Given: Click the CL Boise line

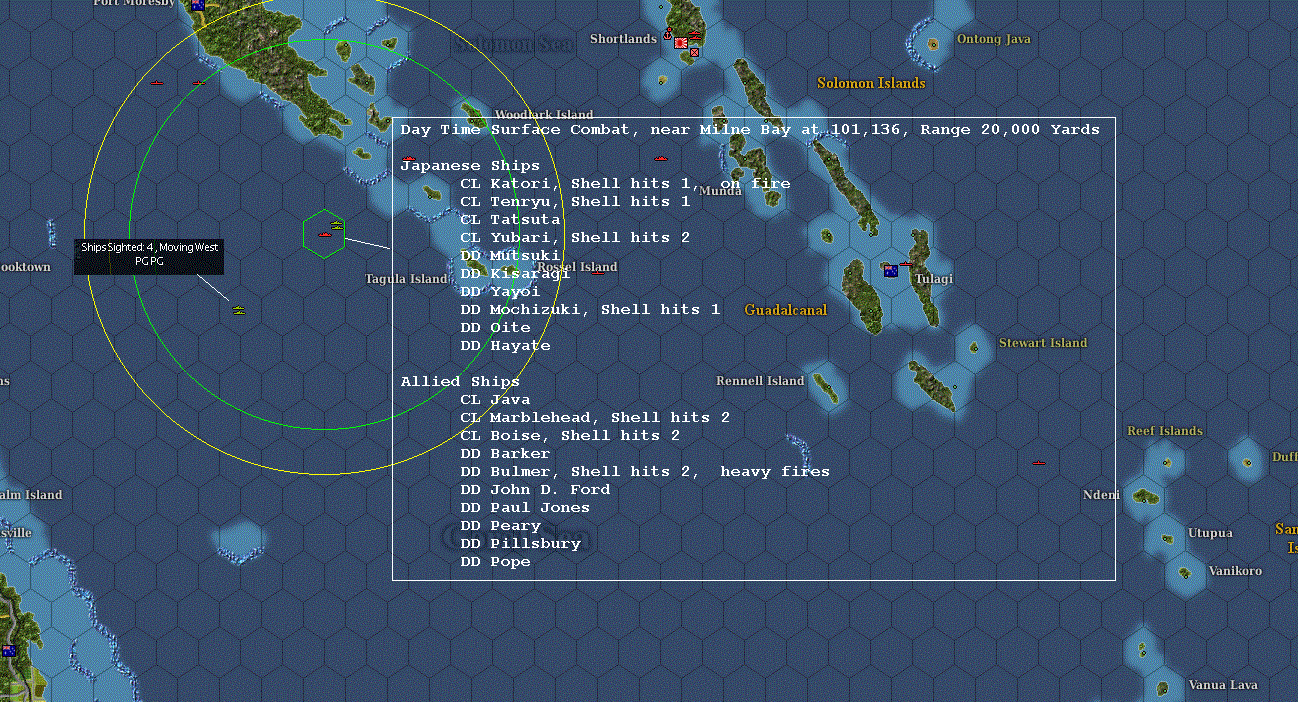Looking at the screenshot, I should [x=570, y=436].
